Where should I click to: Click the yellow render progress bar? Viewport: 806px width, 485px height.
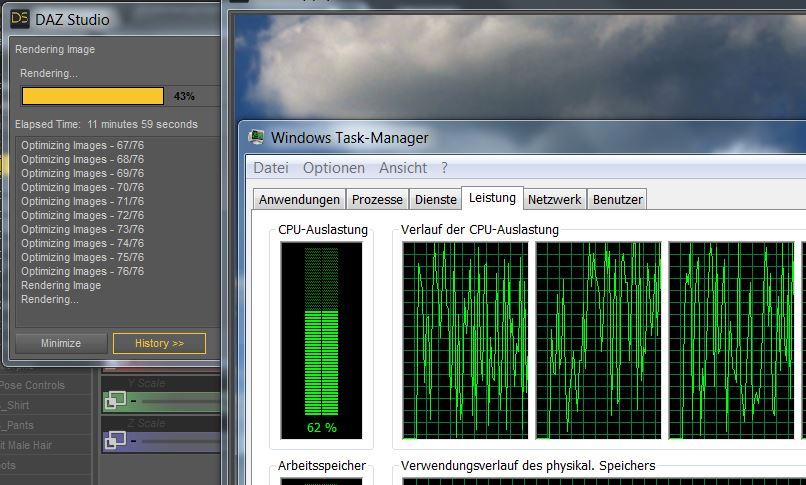(93, 96)
